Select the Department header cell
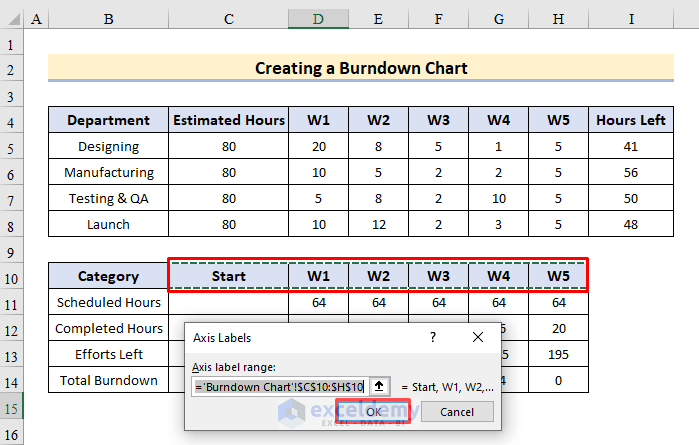The width and height of the screenshot is (699, 445). click(x=108, y=121)
